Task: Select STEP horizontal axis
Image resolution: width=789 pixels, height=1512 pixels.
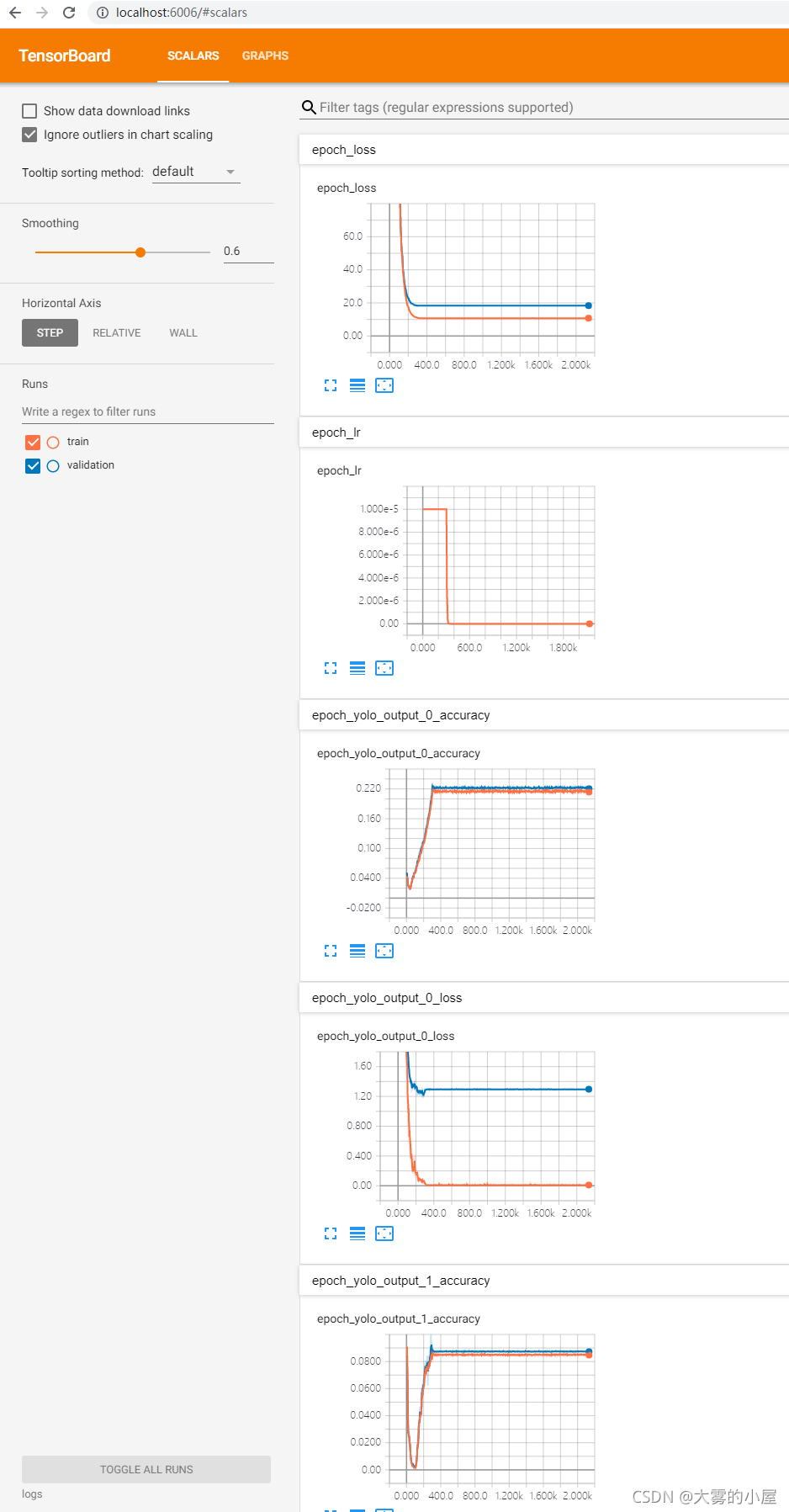Action: click(x=50, y=333)
